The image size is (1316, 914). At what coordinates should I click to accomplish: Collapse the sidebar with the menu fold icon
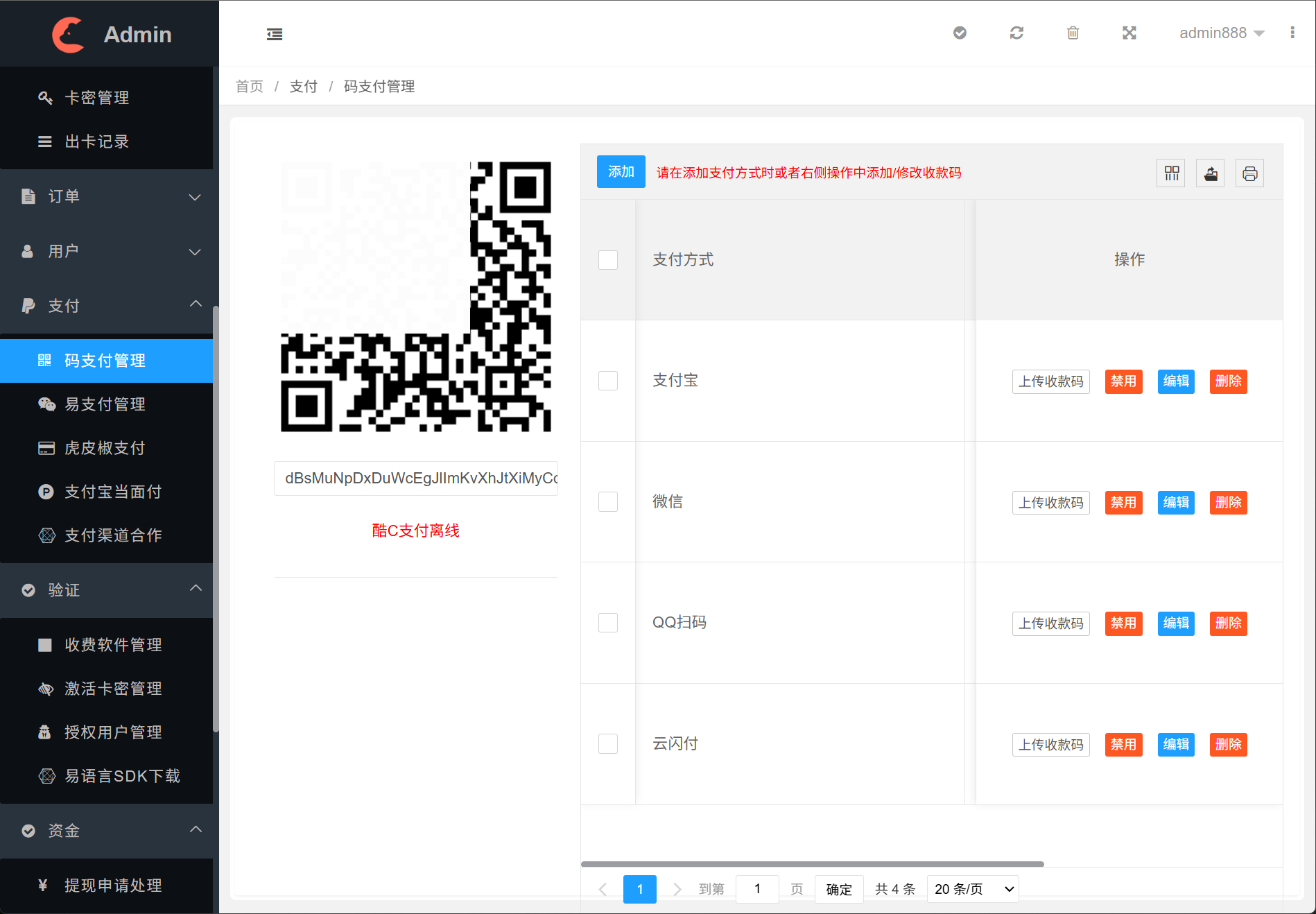point(275,34)
